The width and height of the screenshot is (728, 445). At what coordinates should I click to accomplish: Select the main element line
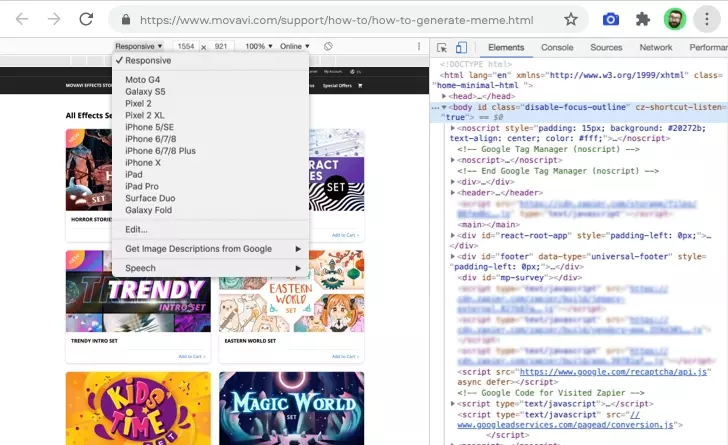pos(487,224)
